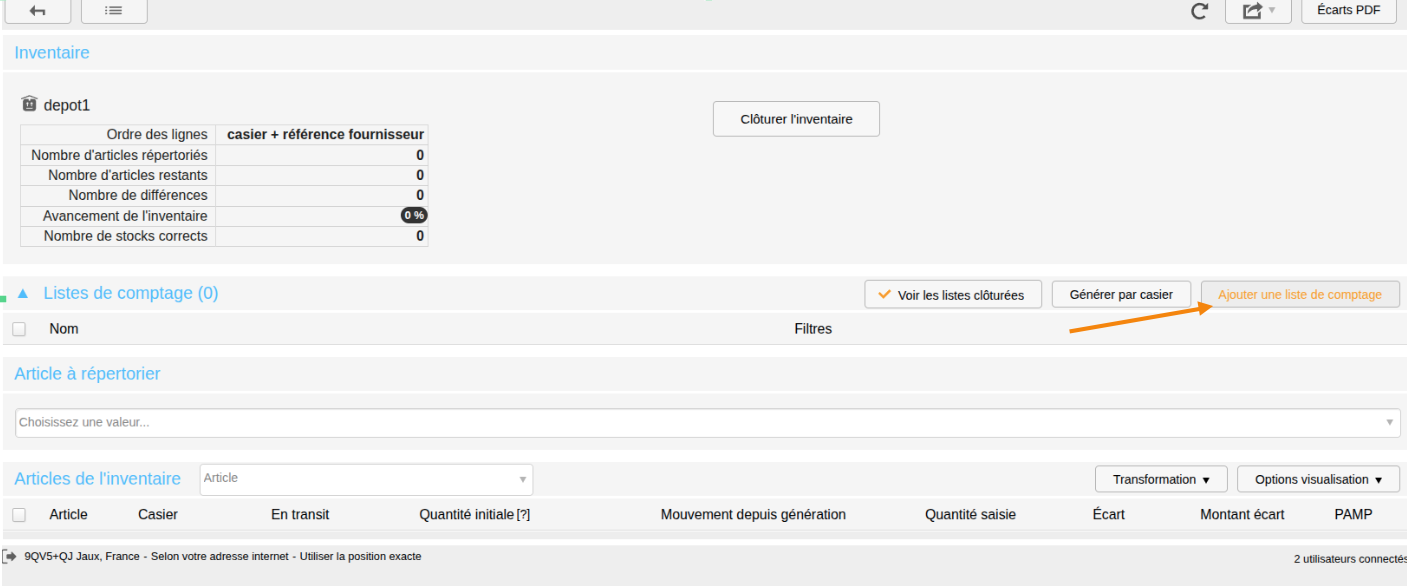The width and height of the screenshot is (1407, 586).
Task: Open the Transformation dropdown menu
Action: click(1161, 480)
